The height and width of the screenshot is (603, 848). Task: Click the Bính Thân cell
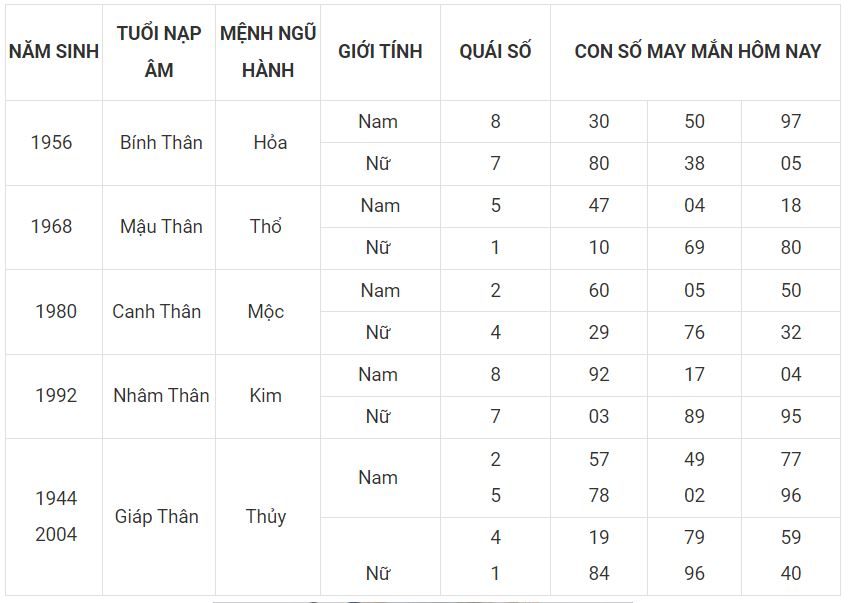(x=161, y=143)
